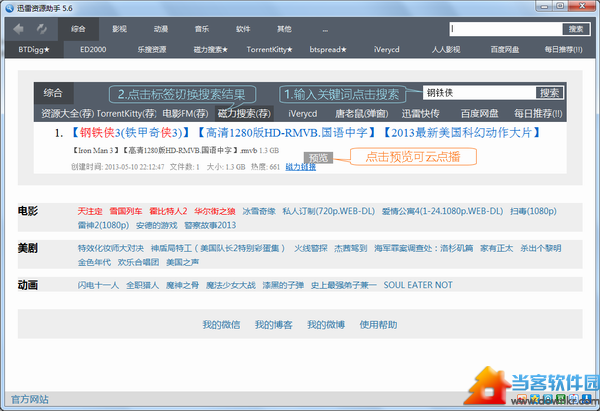This screenshot has height=411, width=600.
Task: Open 私人订制(720p.WEB-DL) link
Action: point(329,211)
